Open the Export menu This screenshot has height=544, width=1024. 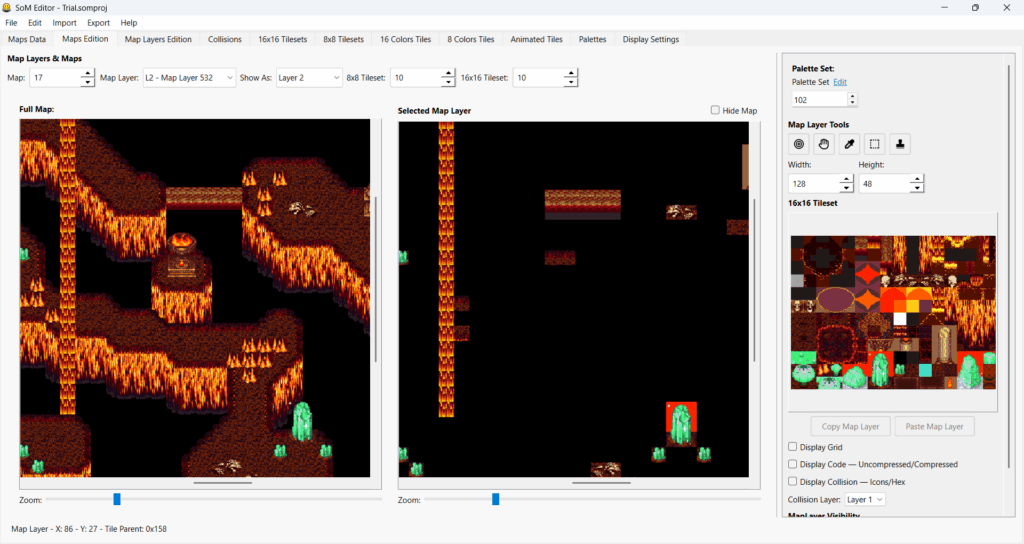(x=98, y=22)
